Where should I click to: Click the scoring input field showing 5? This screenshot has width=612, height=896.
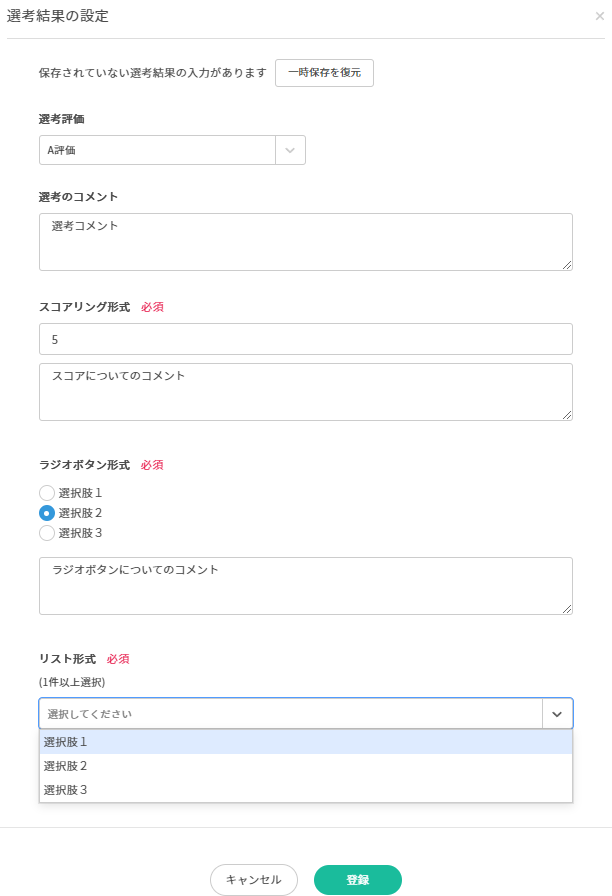tap(305, 339)
